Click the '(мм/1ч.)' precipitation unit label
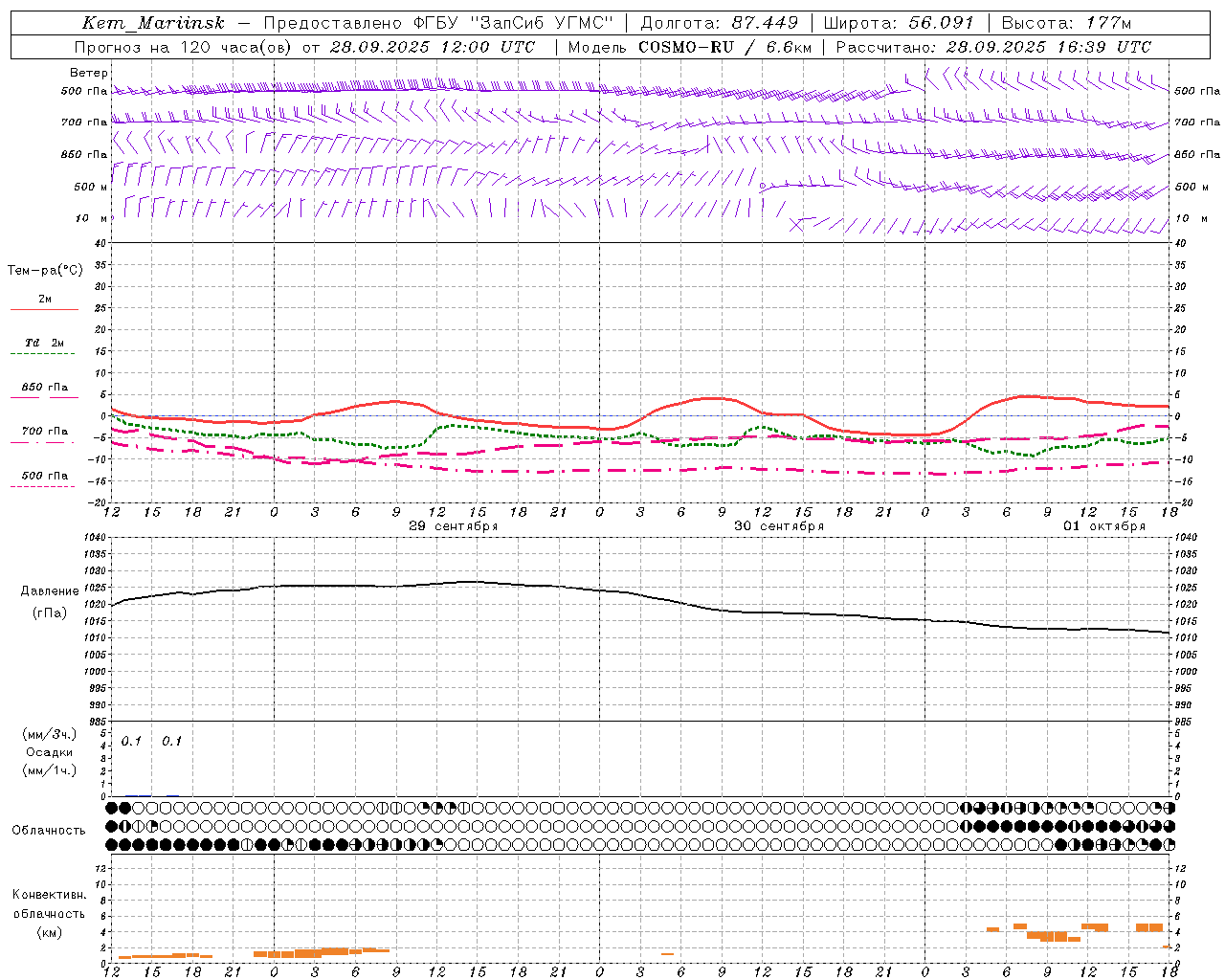The image size is (1225, 980). (x=49, y=770)
